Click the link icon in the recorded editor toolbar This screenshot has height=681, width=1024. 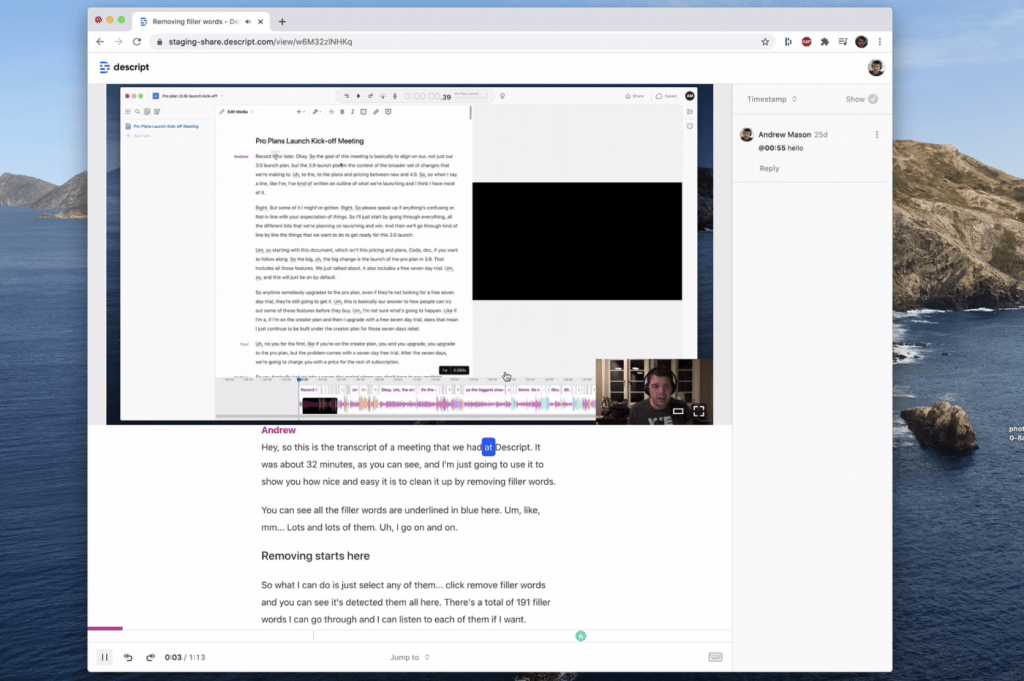tap(376, 112)
